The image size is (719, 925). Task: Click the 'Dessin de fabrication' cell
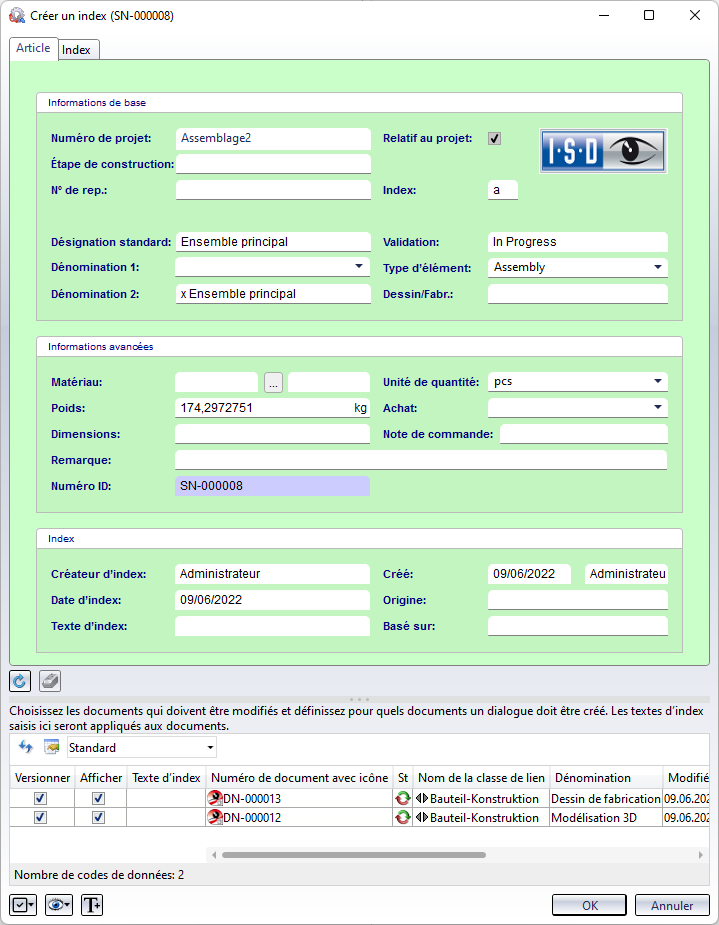pyautogui.click(x=606, y=798)
